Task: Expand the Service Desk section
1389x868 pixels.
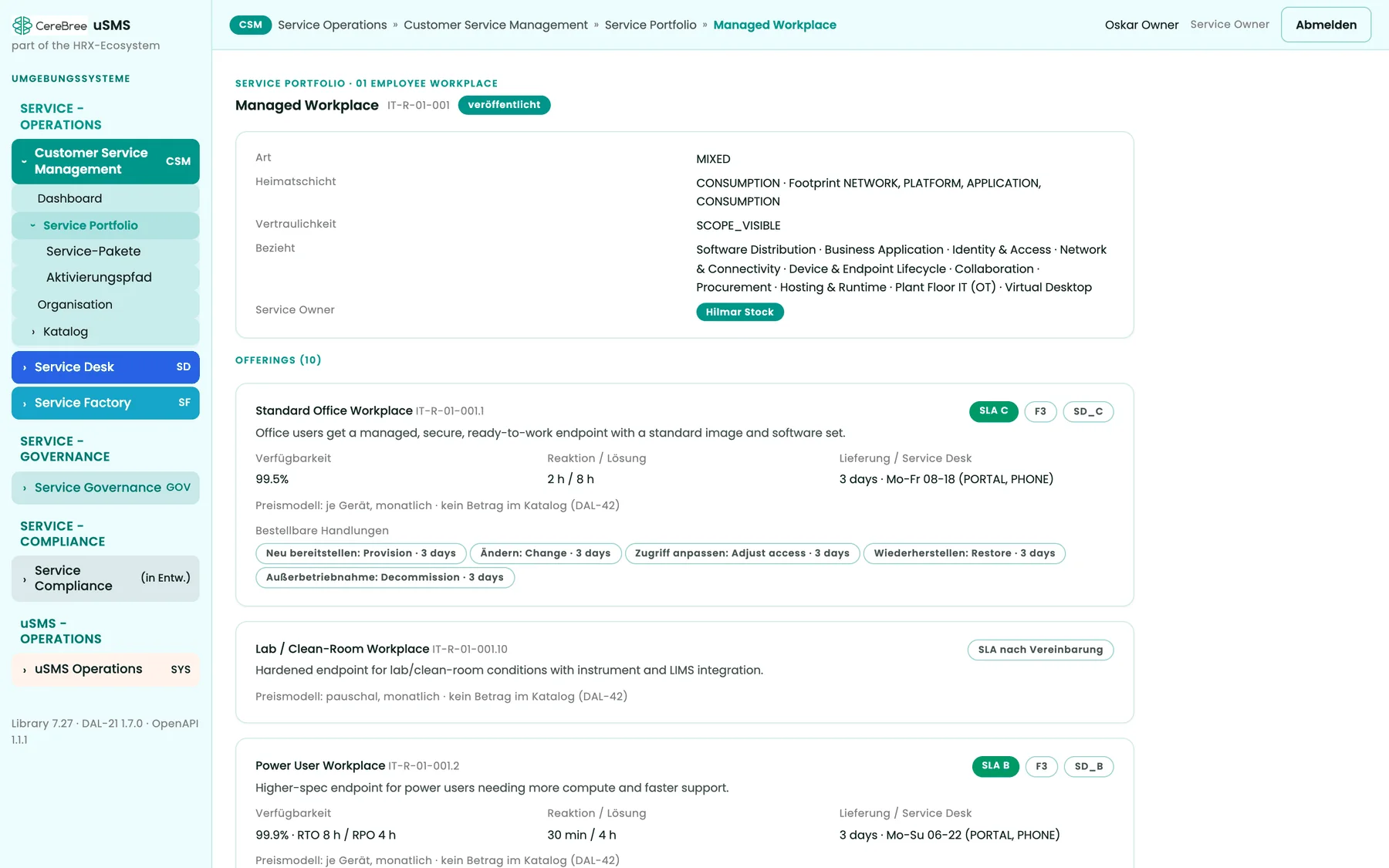Action: click(106, 367)
